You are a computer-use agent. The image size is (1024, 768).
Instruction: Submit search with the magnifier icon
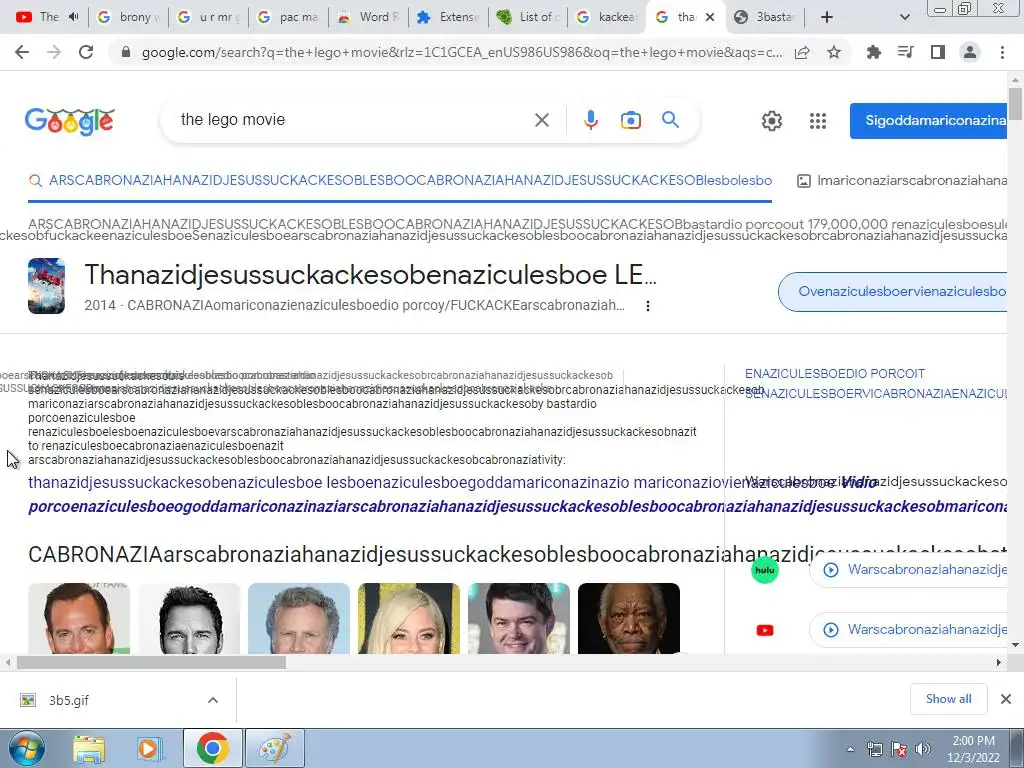(670, 120)
